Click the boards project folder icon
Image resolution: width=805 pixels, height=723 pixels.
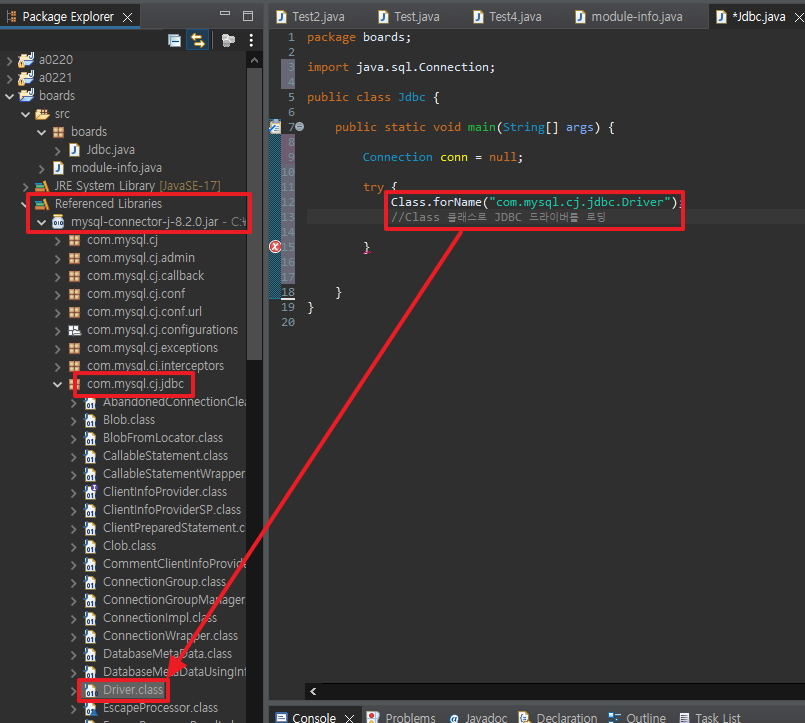26,96
